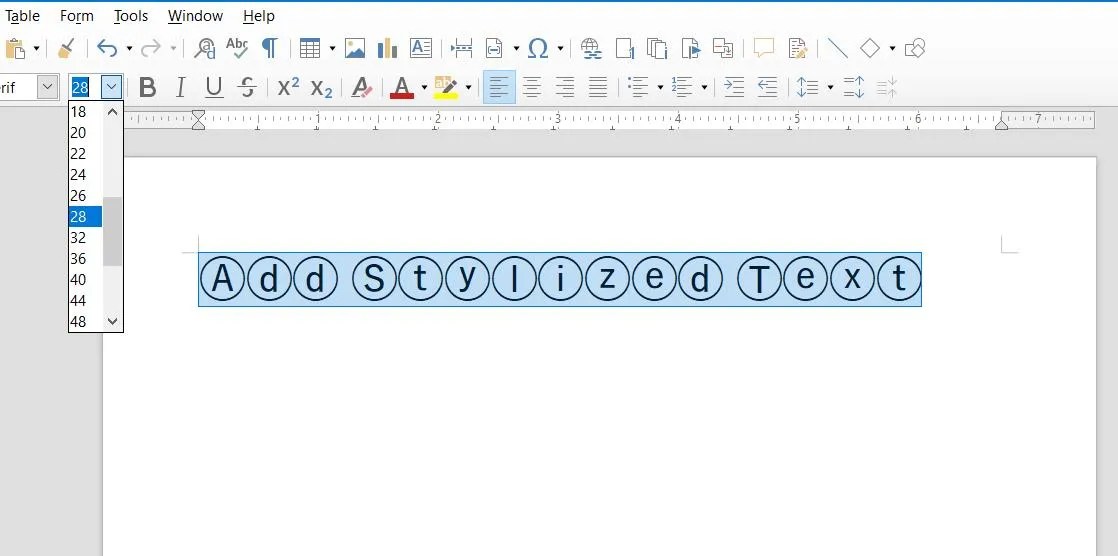Insert an image from the toolbar
The height and width of the screenshot is (556, 1118).
point(355,48)
